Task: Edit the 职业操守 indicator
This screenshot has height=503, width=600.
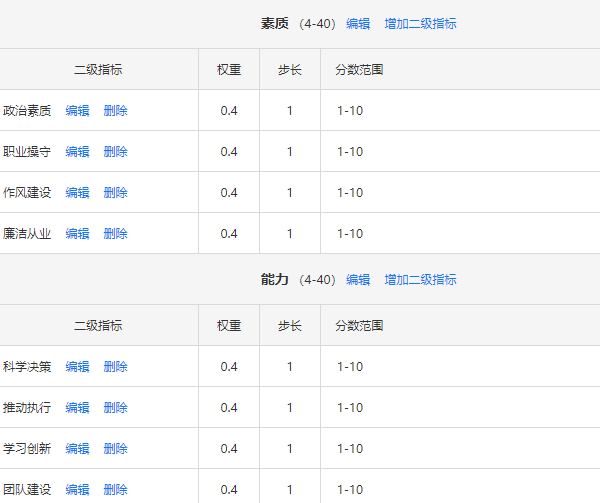Action: click(x=77, y=151)
